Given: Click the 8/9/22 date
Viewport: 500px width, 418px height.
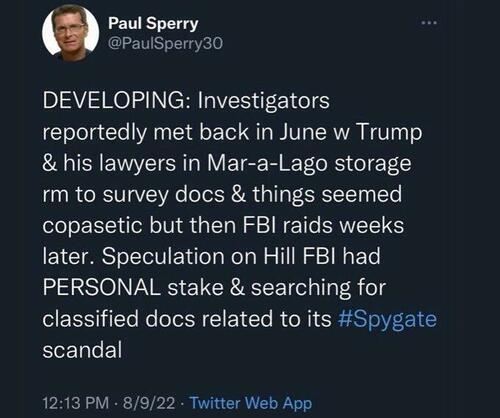Looking at the screenshot, I should pyautogui.click(x=149, y=403).
